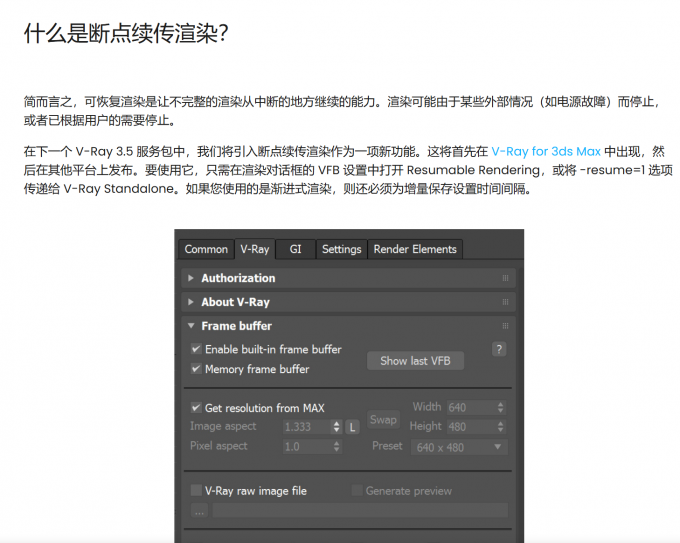
Task: Click the Show last VFB button
Action: pyautogui.click(x=415, y=361)
